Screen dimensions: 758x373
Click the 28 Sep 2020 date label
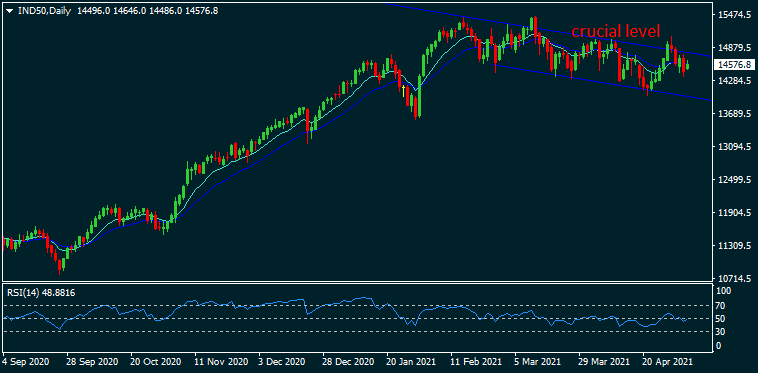click(92, 361)
